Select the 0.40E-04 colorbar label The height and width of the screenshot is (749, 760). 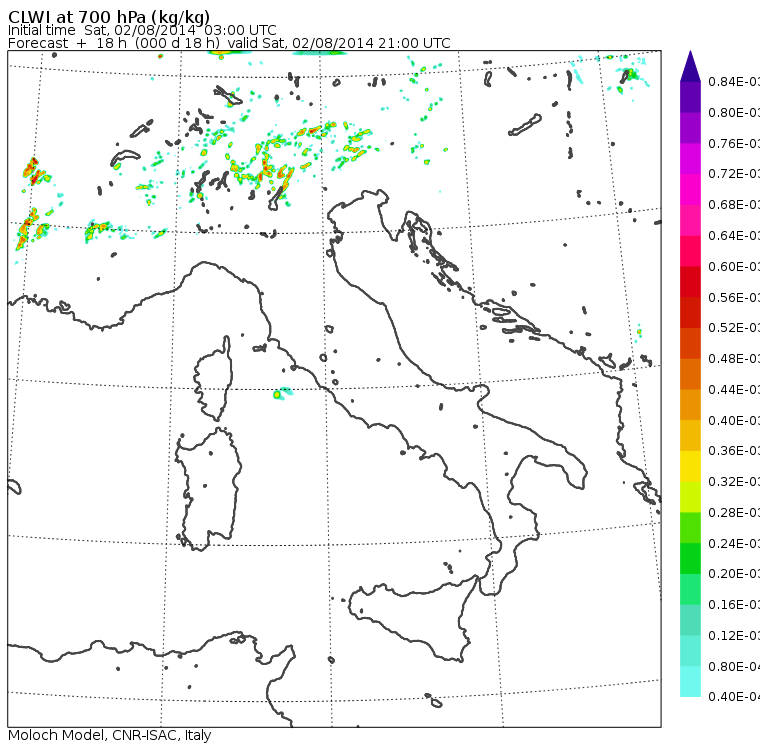[x=734, y=697]
